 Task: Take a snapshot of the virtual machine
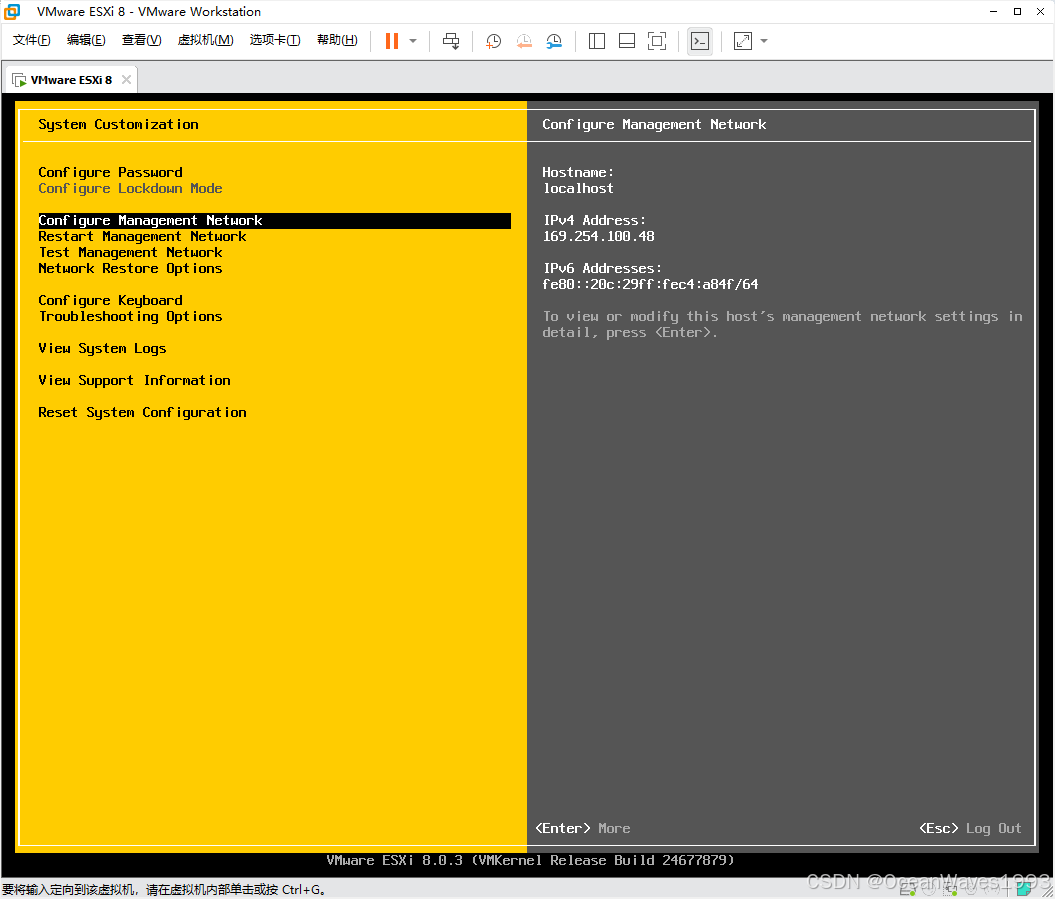[493, 41]
